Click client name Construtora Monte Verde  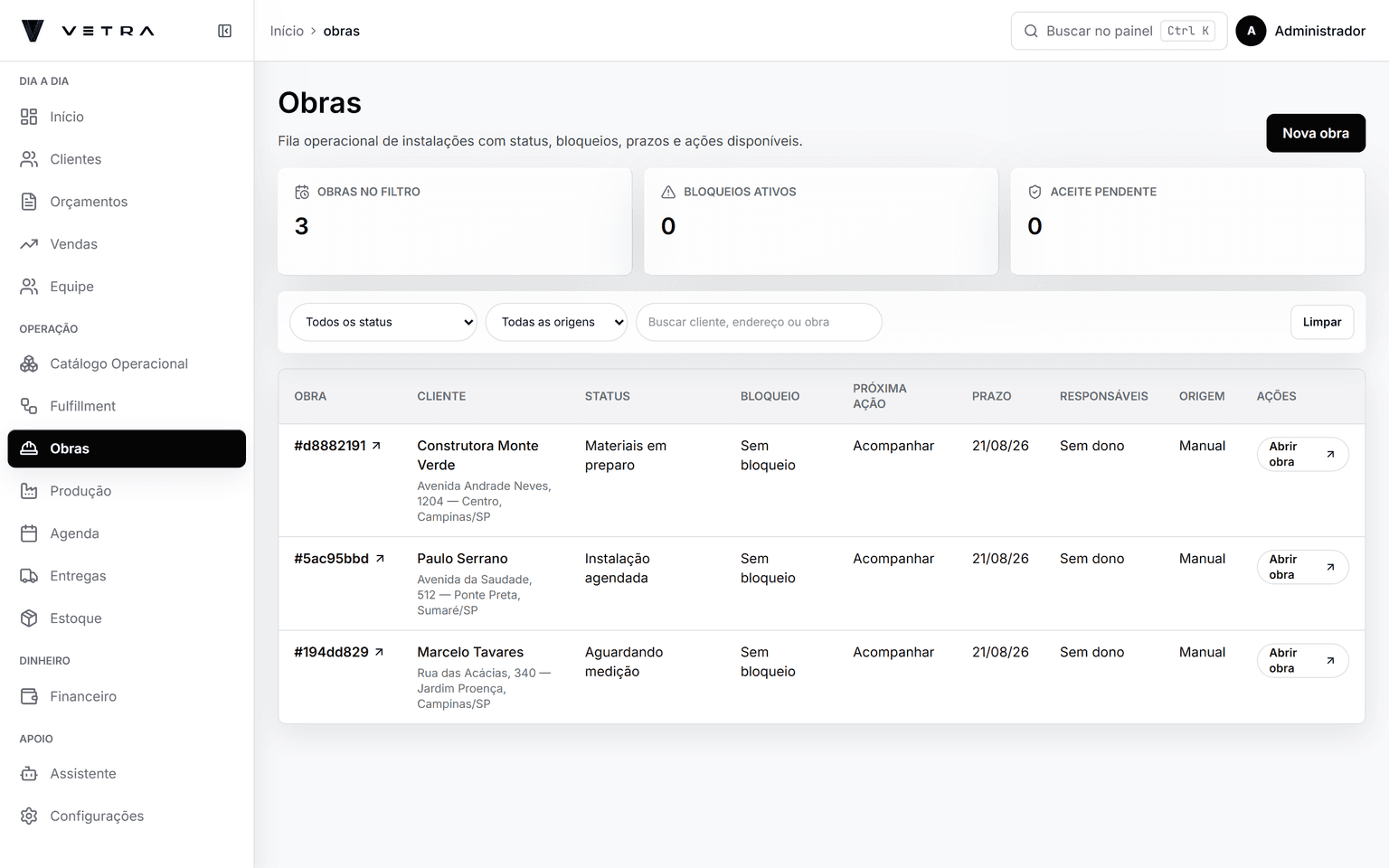(x=477, y=456)
